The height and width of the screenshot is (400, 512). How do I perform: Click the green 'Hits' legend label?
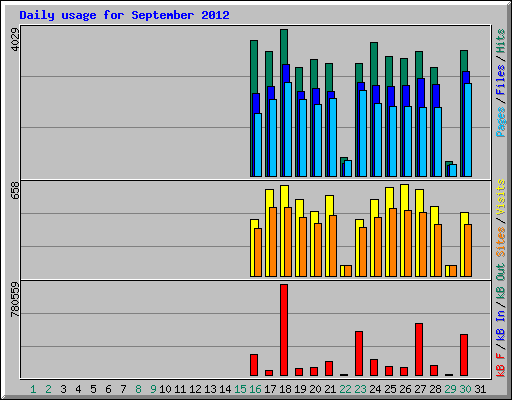click(x=500, y=41)
